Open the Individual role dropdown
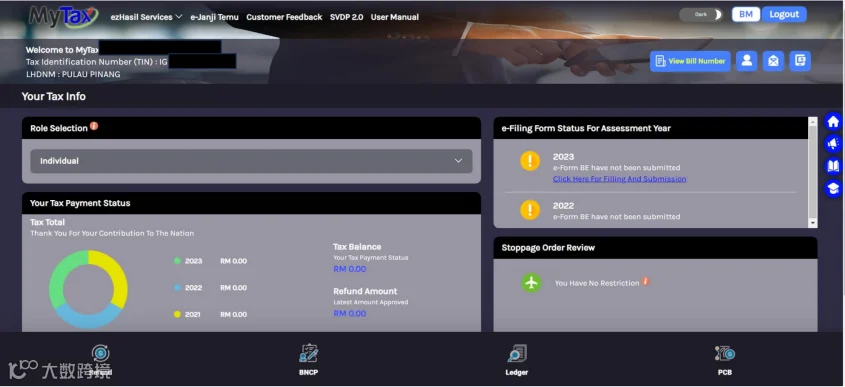845x387 pixels. [251, 161]
